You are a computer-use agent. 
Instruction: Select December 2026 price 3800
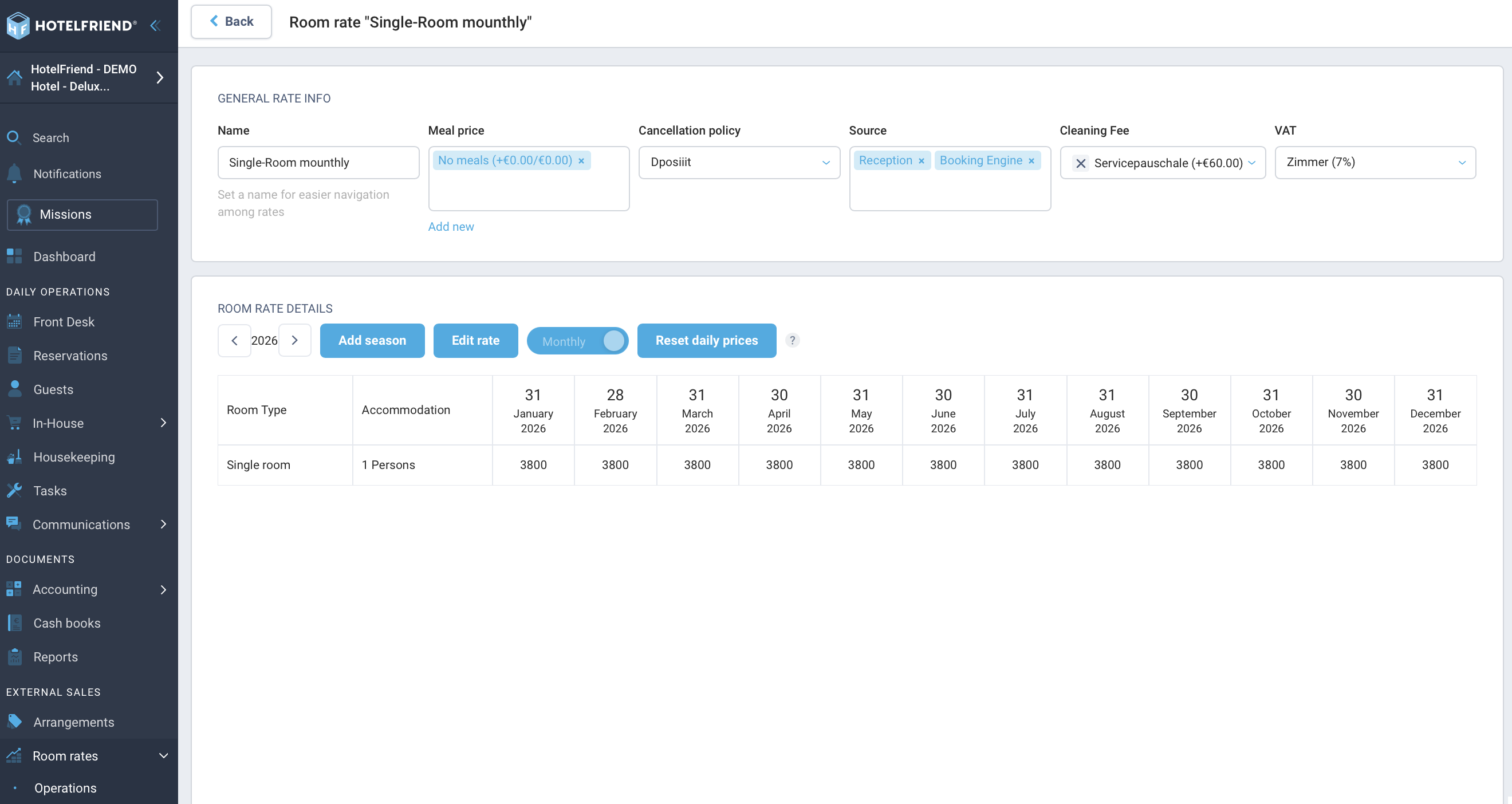coord(1435,465)
